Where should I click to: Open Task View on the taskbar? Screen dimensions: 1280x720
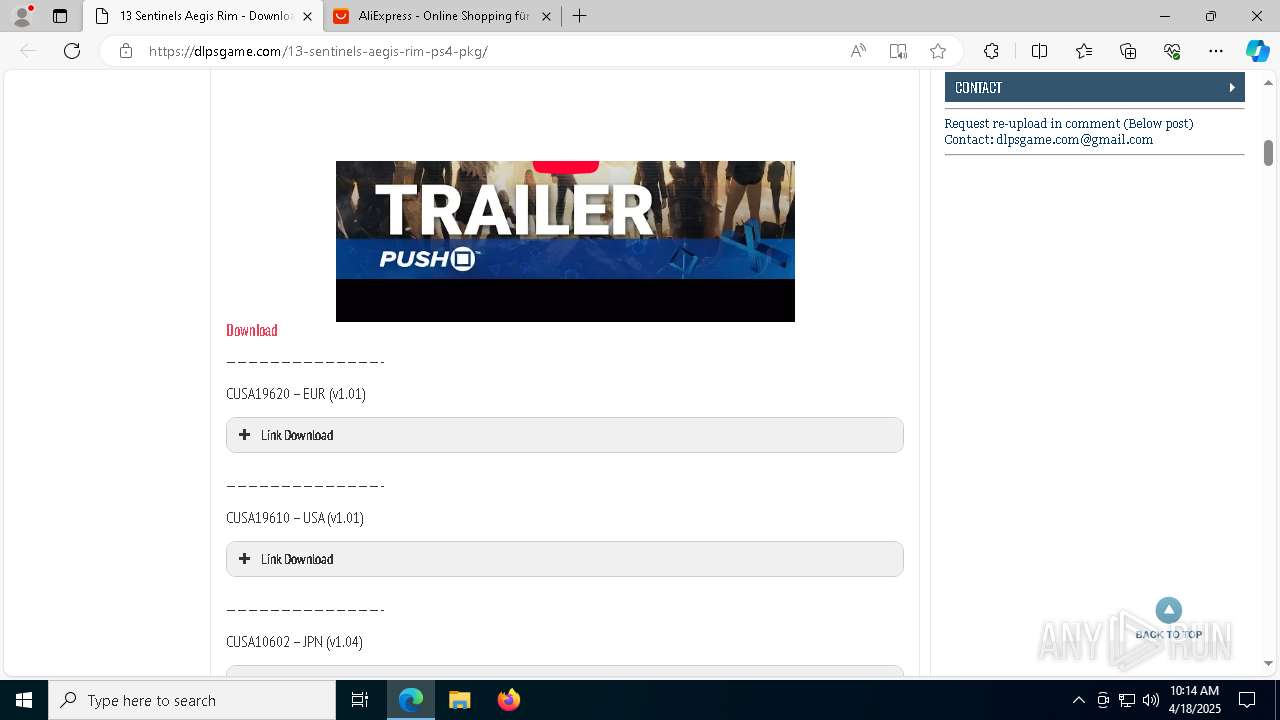360,700
